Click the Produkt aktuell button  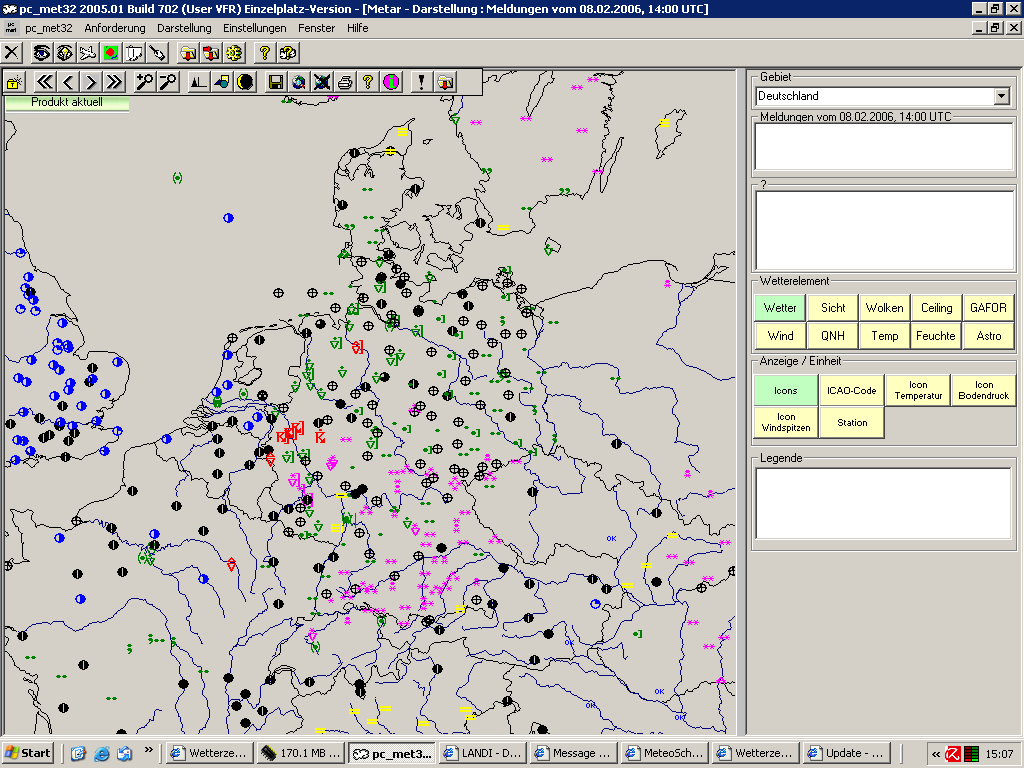[67, 102]
